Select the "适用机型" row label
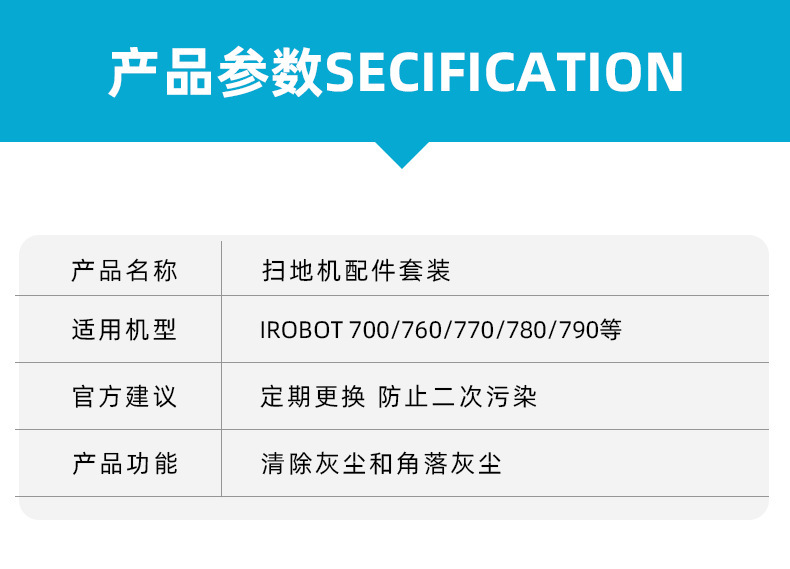 tap(124, 330)
